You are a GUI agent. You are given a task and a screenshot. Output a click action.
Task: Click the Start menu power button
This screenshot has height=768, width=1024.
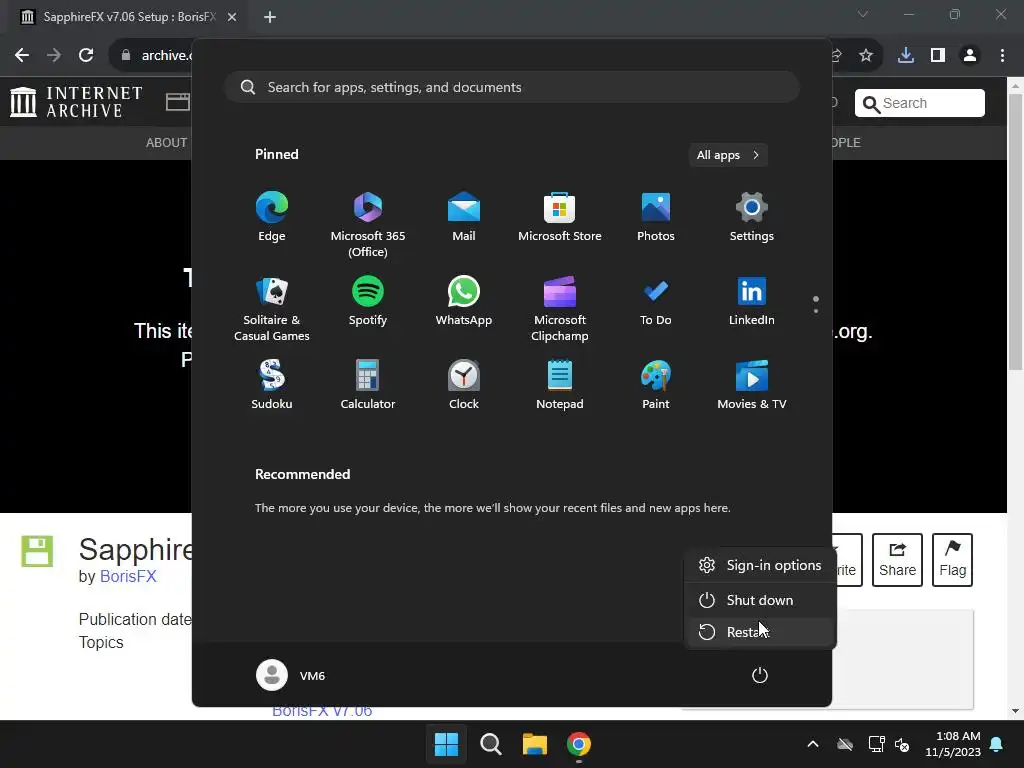(760, 675)
